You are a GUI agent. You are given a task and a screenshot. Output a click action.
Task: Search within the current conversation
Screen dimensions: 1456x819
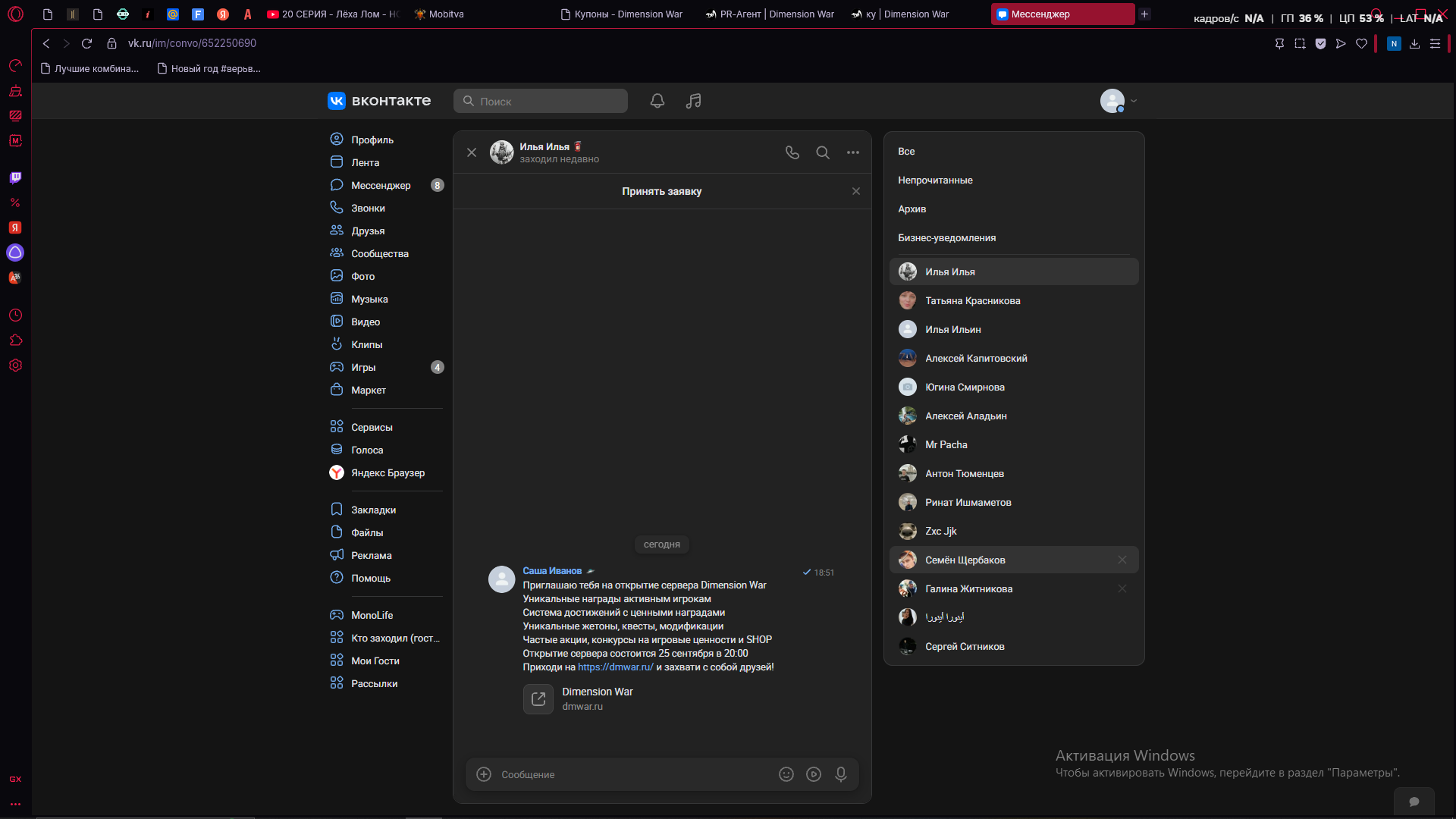[x=823, y=152]
